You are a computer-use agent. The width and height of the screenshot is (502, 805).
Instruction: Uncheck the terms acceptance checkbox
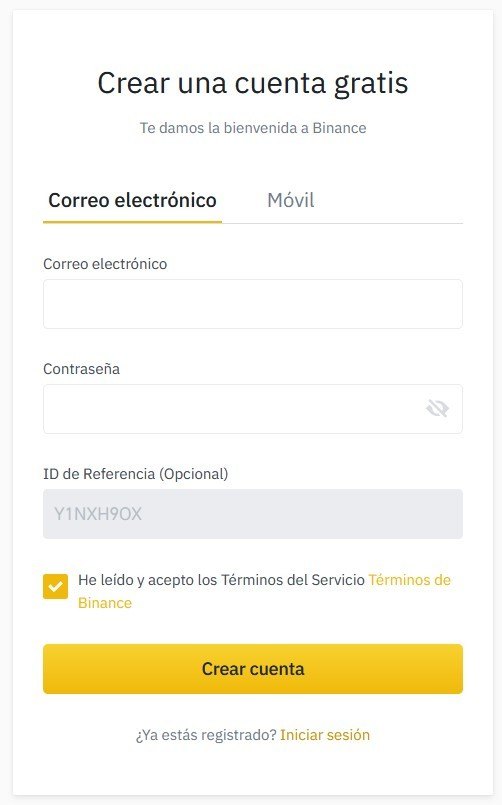[x=55, y=586]
